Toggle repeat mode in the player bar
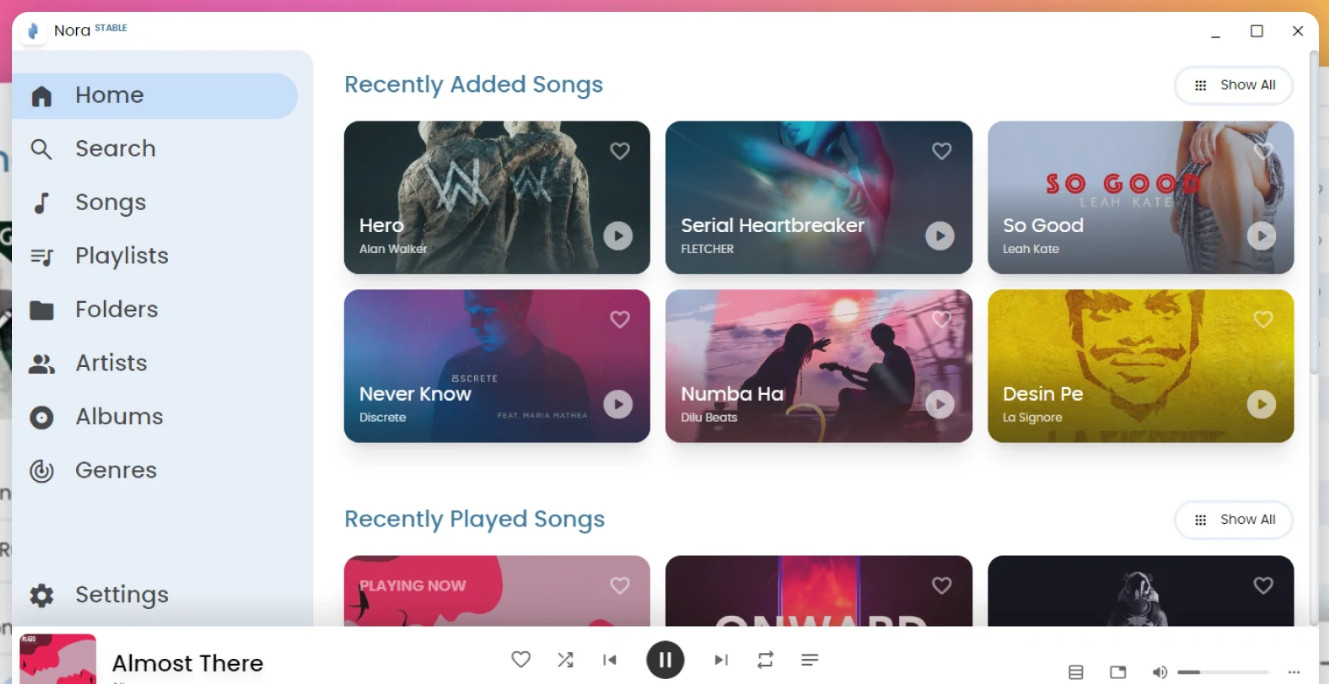 (765, 660)
